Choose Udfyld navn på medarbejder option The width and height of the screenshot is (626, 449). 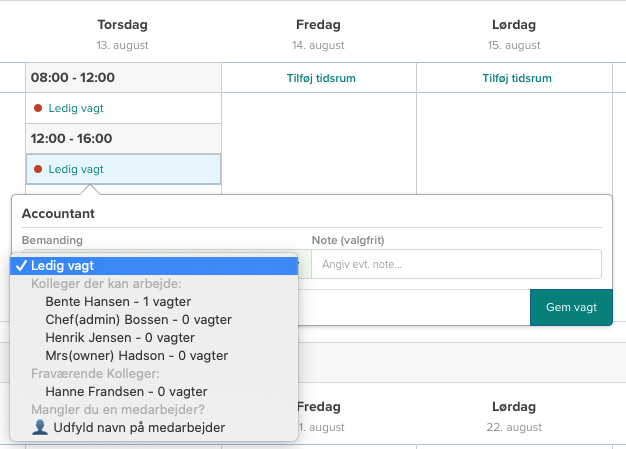click(x=138, y=427)
